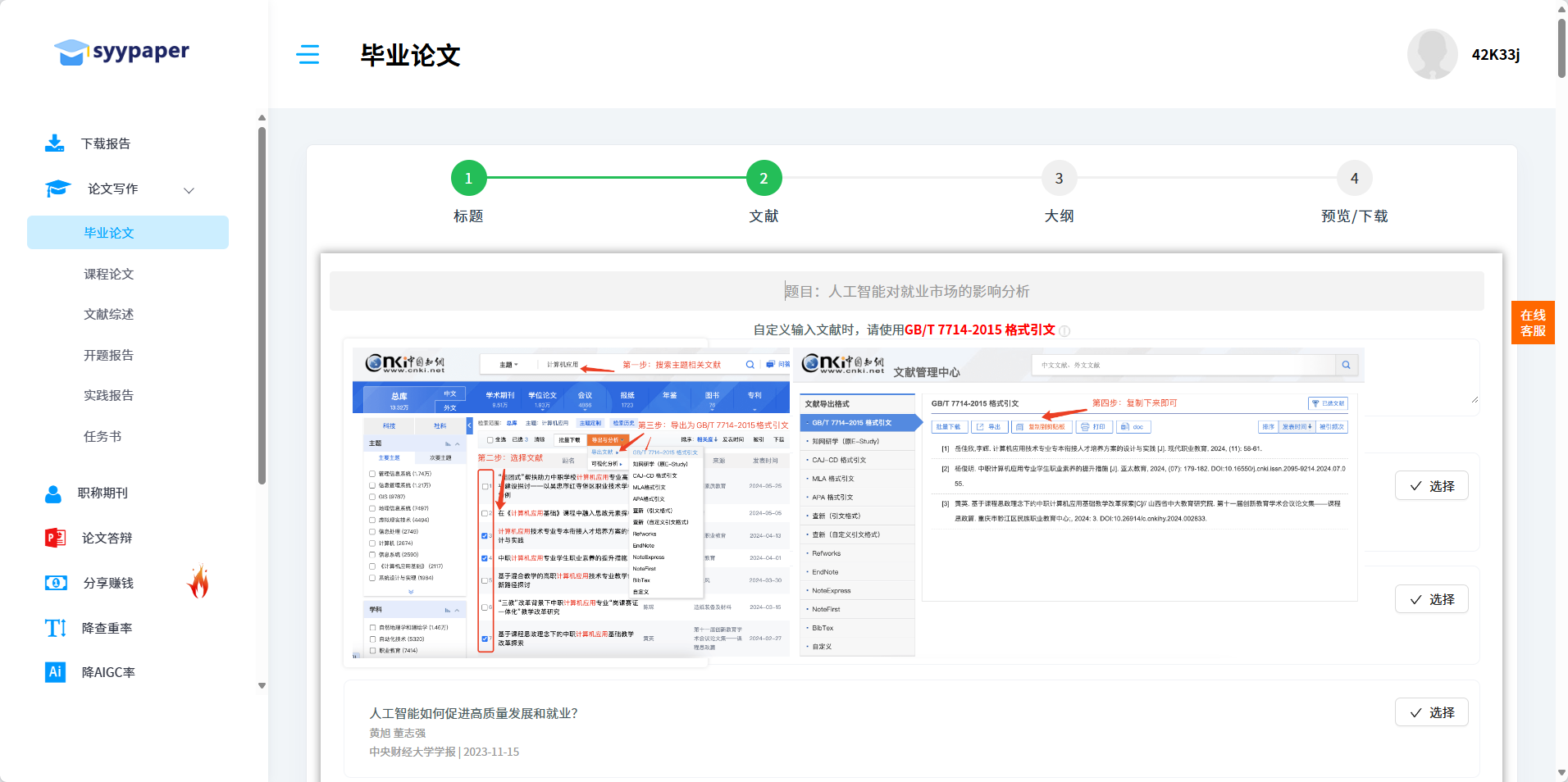
Task: Click the 降AIGC率 Ai icon
Action: pyautogui.click(x=55, y=672)
